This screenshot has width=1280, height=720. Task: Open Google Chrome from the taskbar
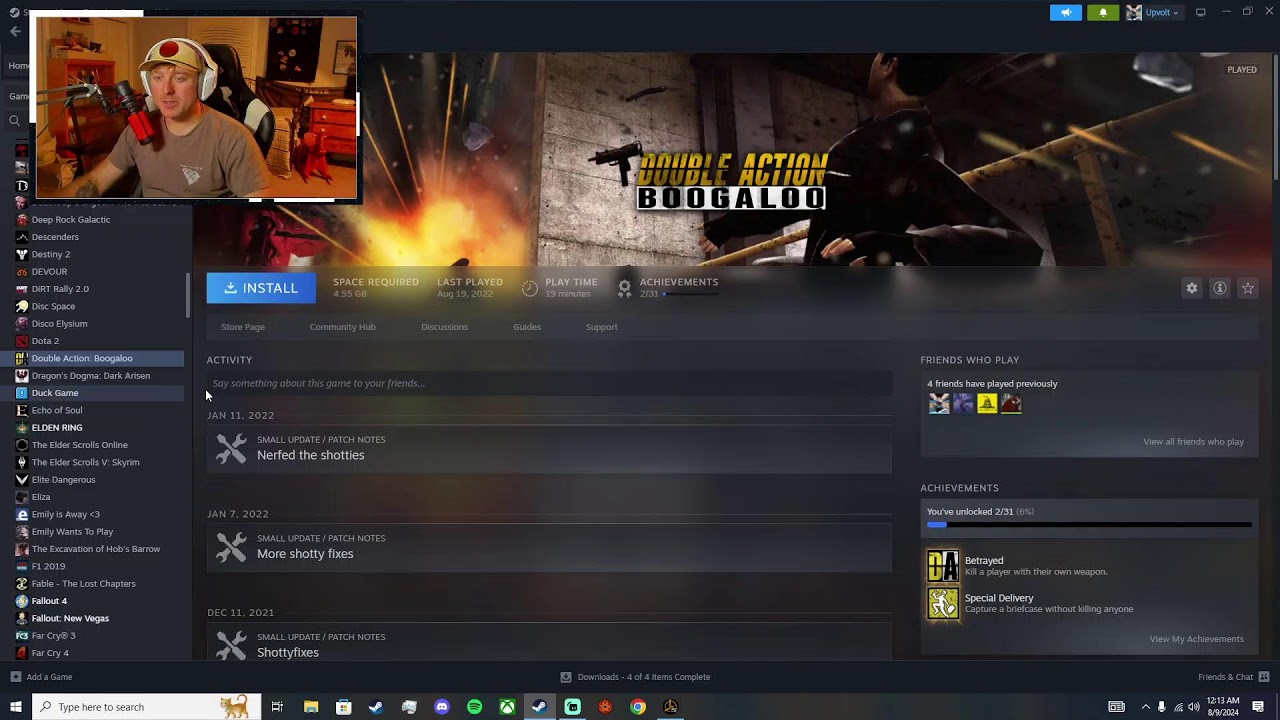point(638,707)
